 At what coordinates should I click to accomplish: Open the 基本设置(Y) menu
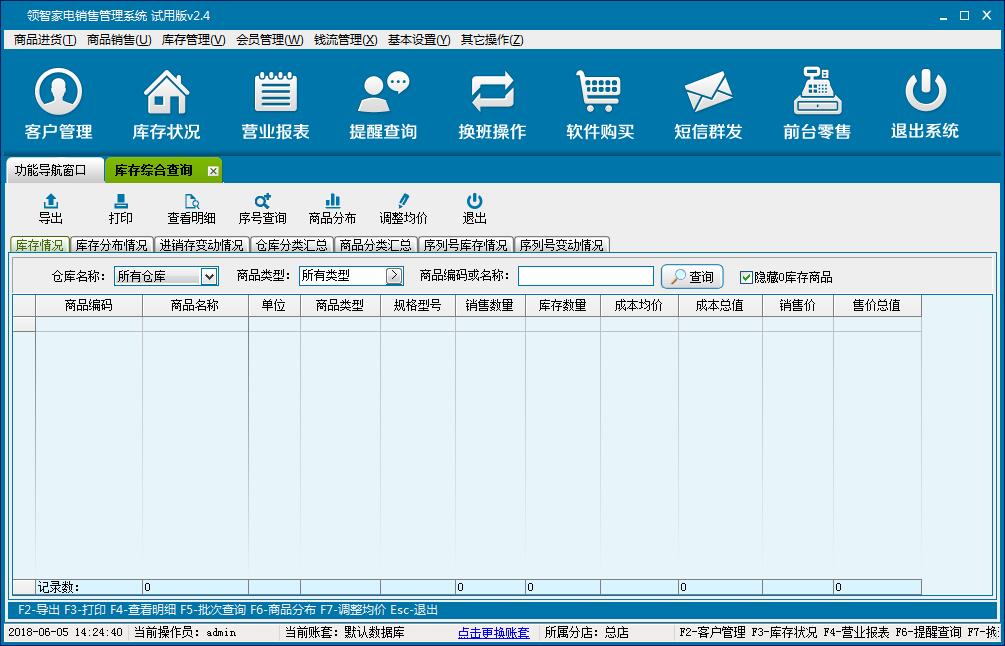[x=419, y=40]
